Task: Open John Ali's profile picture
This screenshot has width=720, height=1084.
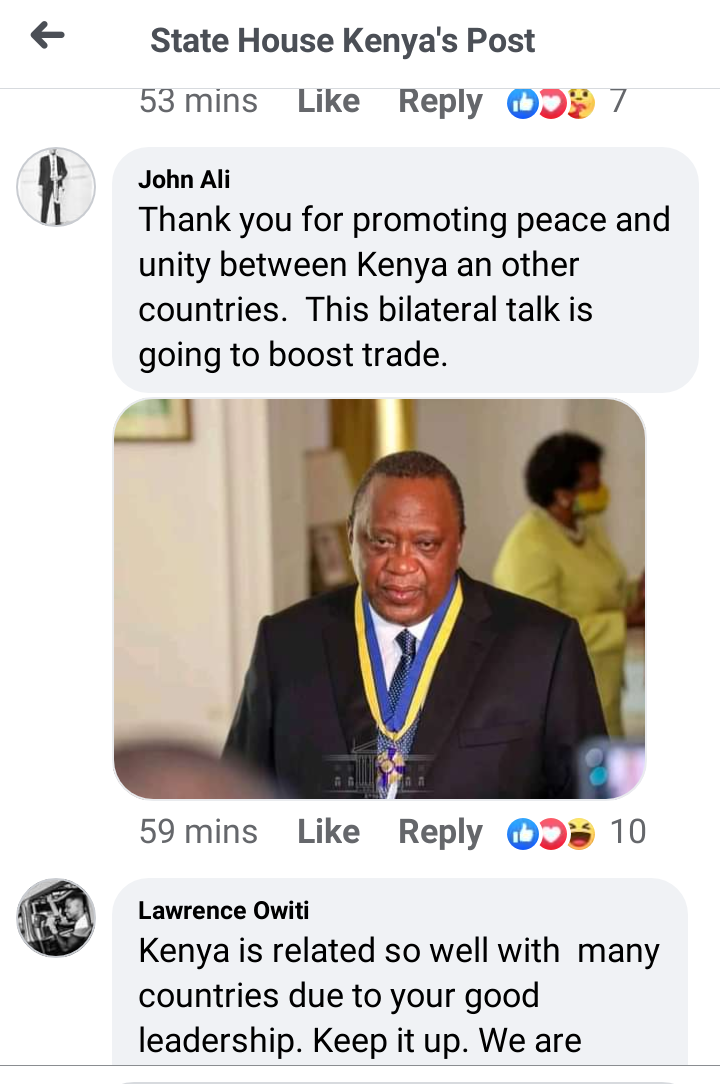Action: (x=56, y=187)
